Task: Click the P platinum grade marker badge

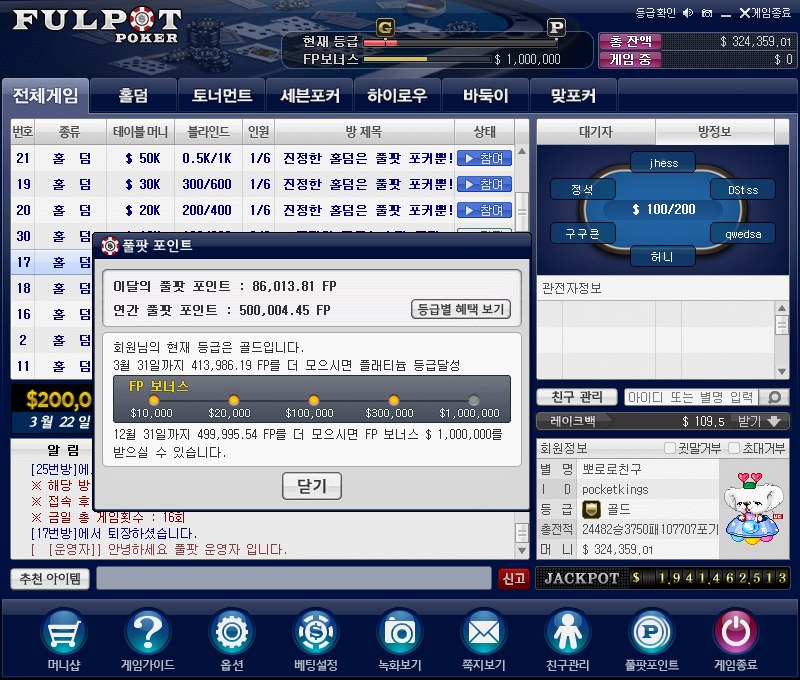Action: [556, 27]
